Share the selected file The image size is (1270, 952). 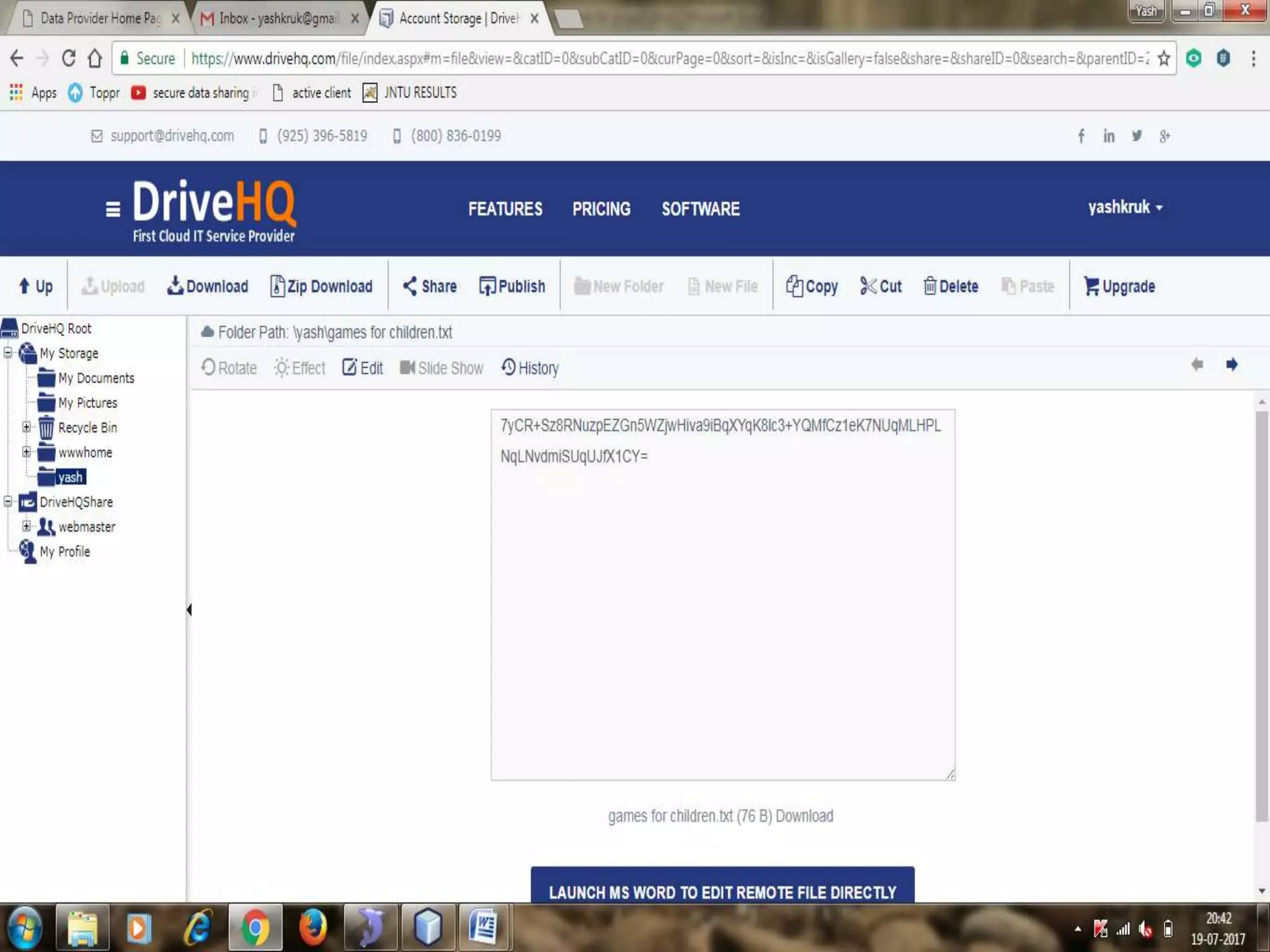point(429,286)
